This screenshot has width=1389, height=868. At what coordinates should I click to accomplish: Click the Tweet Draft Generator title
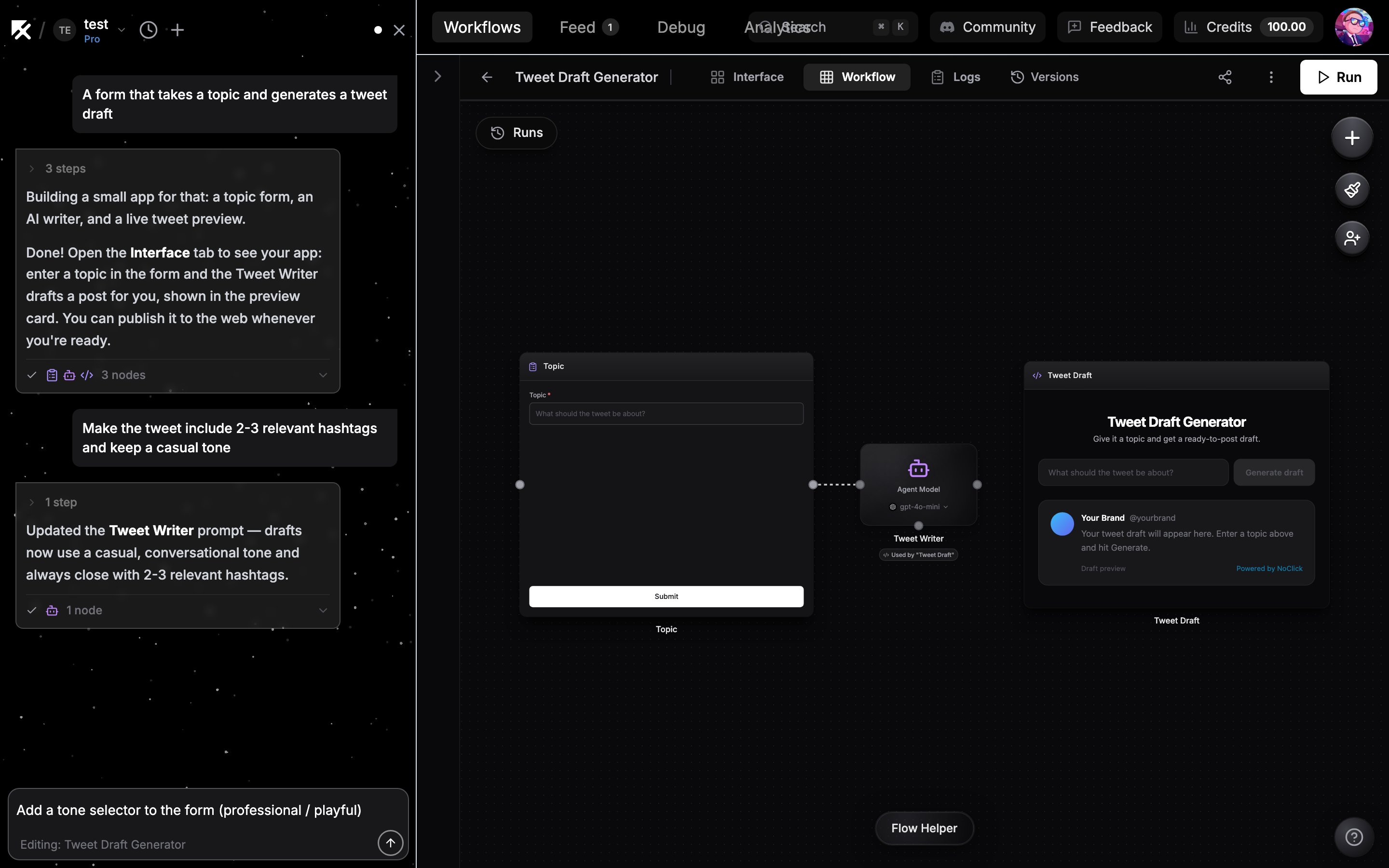tap(586, 77)
